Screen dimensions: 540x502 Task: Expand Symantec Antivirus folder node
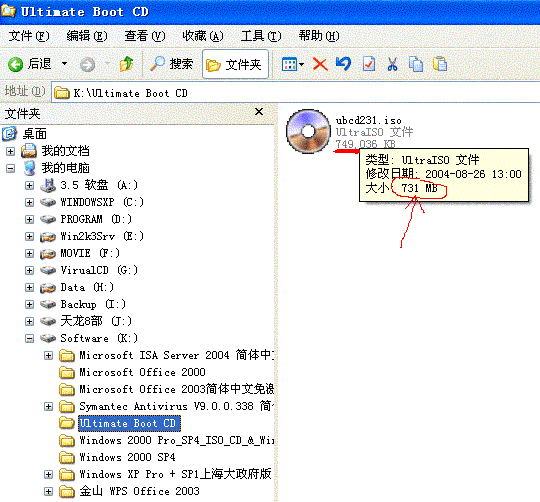click(49, 407)
